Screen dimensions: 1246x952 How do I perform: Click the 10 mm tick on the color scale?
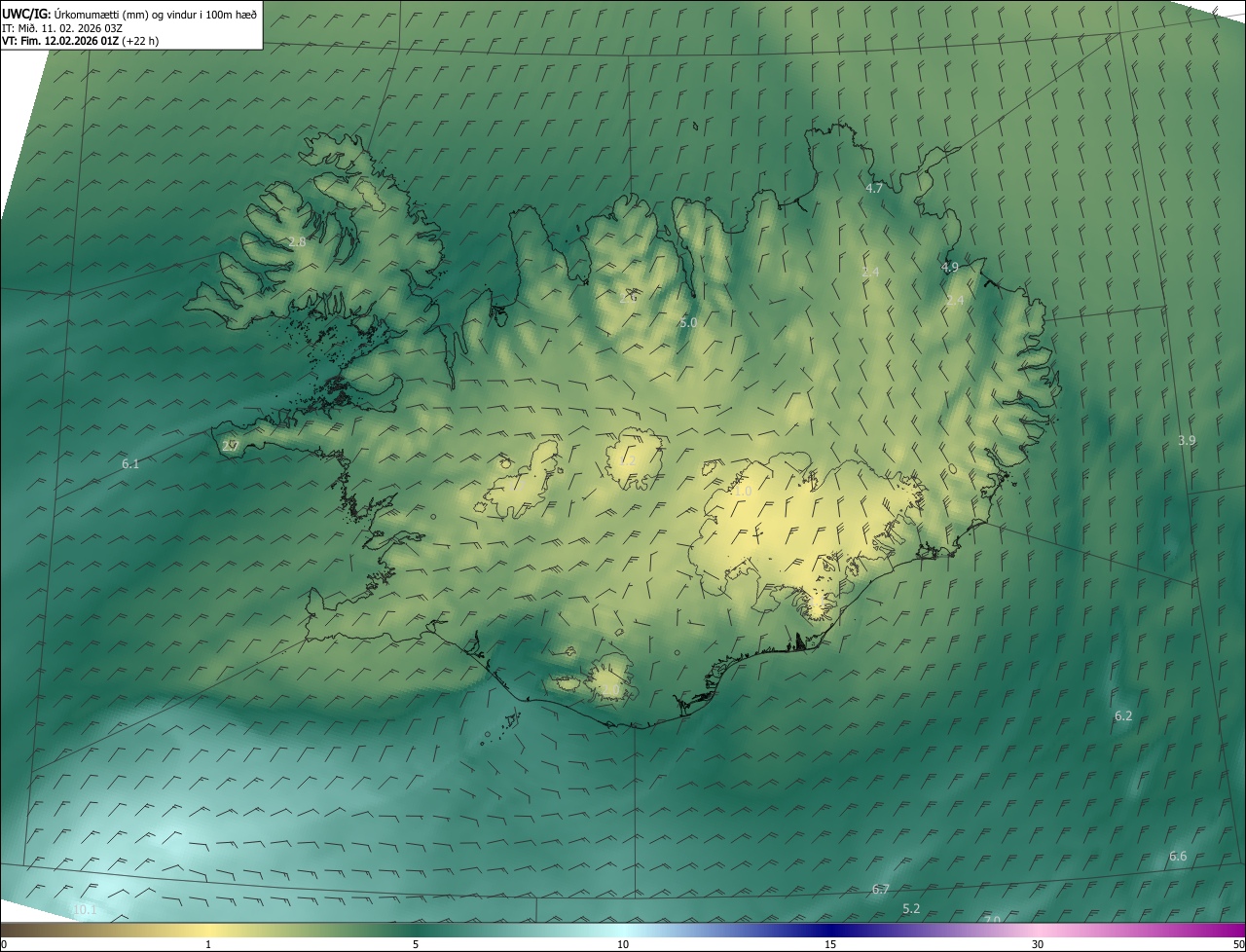tap(623, 942)
